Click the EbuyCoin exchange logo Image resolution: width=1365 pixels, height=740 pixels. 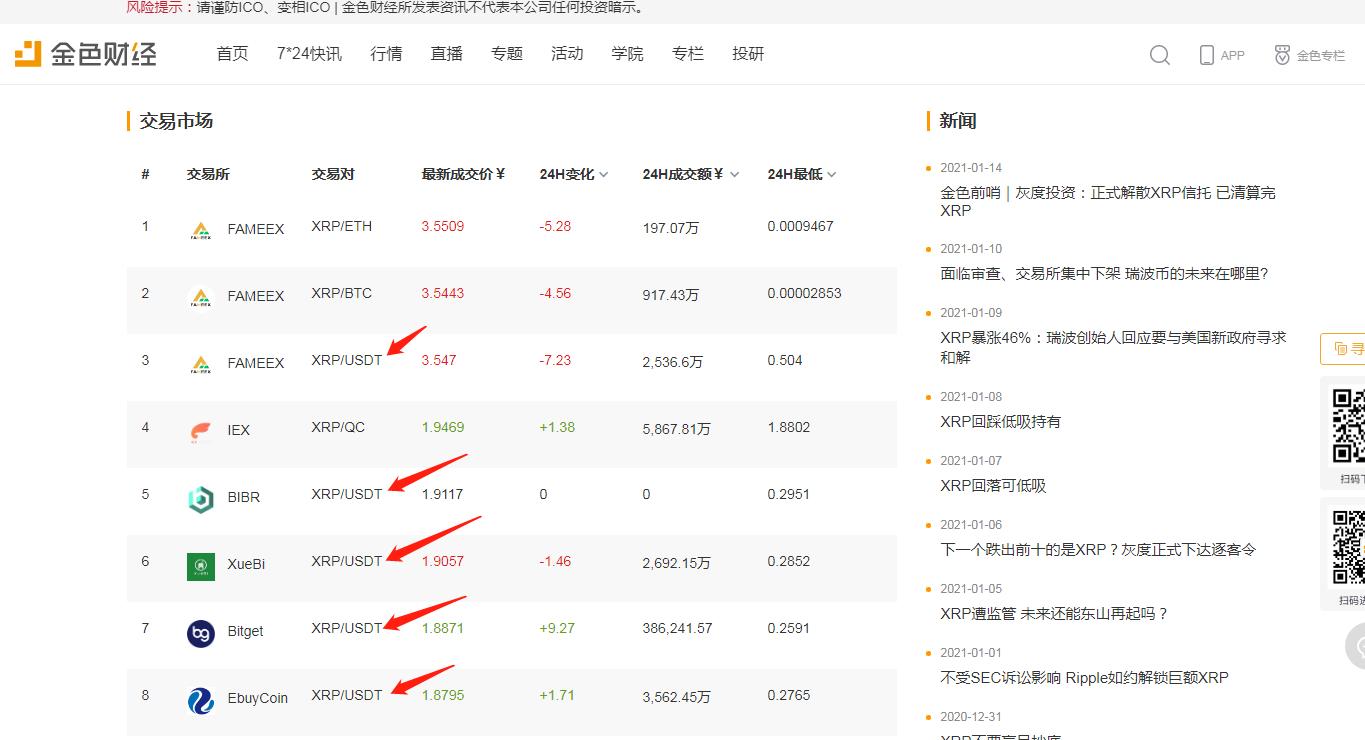[200, 697]
